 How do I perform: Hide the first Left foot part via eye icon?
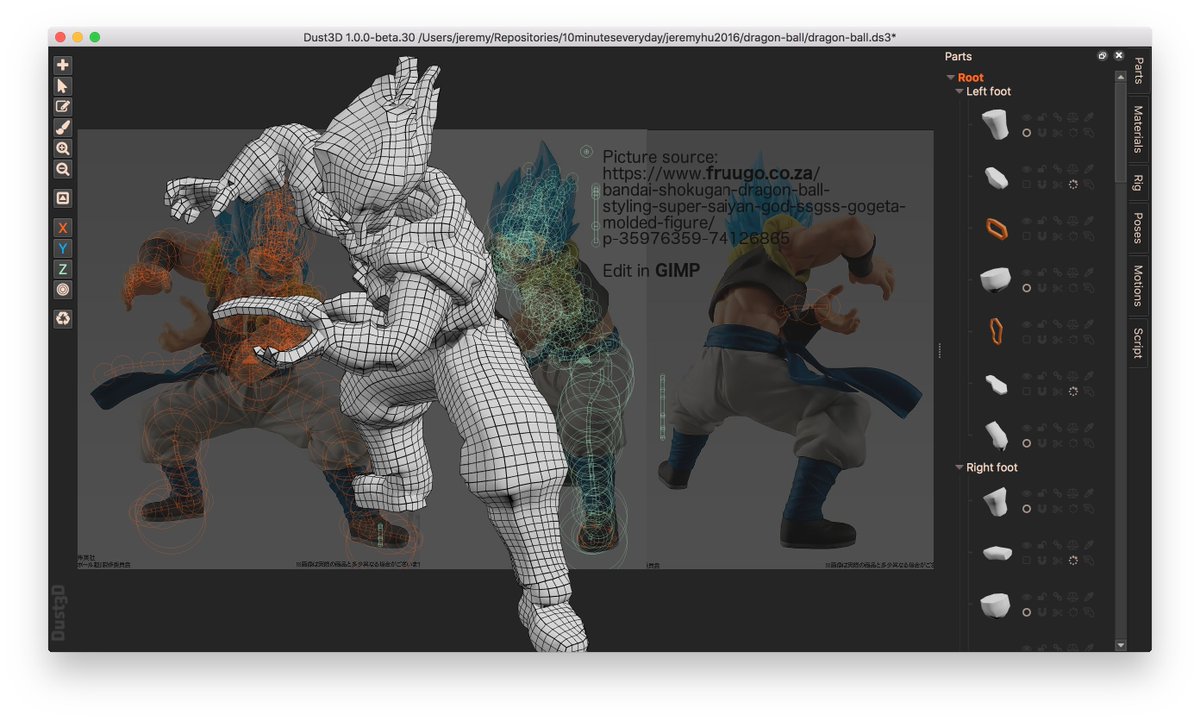point(1026,117)
